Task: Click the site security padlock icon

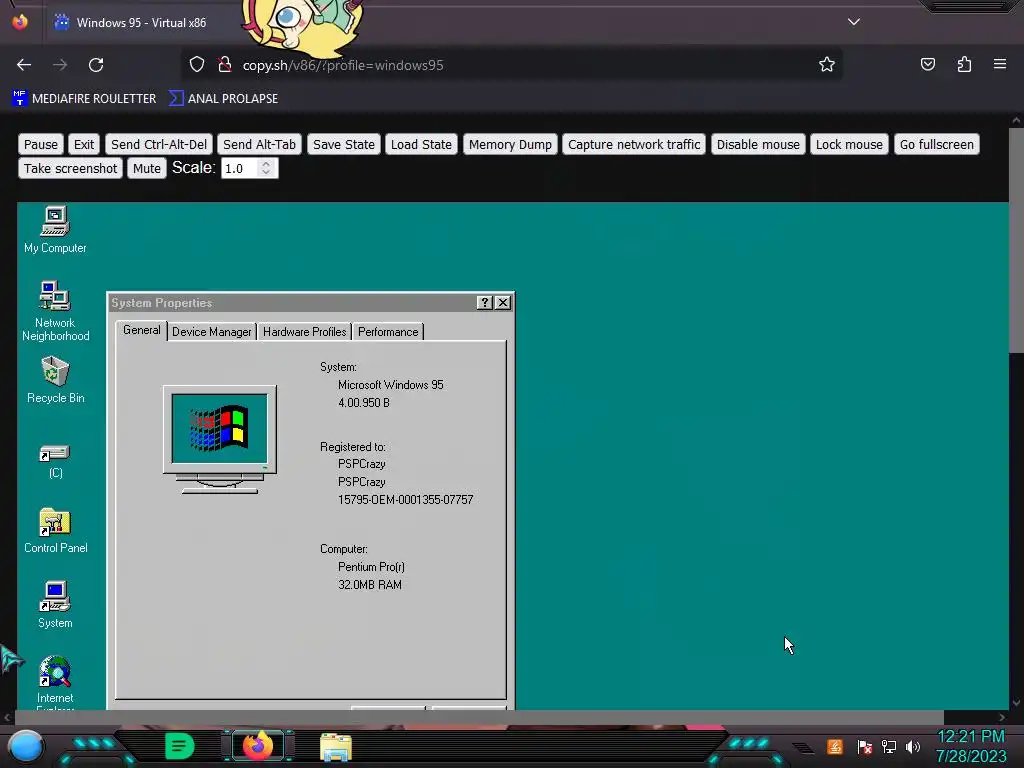Action: 225,64
